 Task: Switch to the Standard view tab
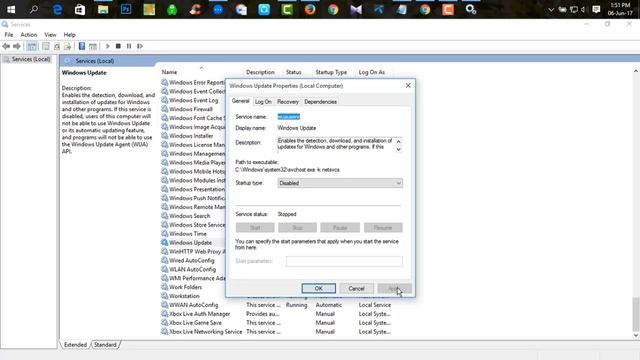(105, 345)
